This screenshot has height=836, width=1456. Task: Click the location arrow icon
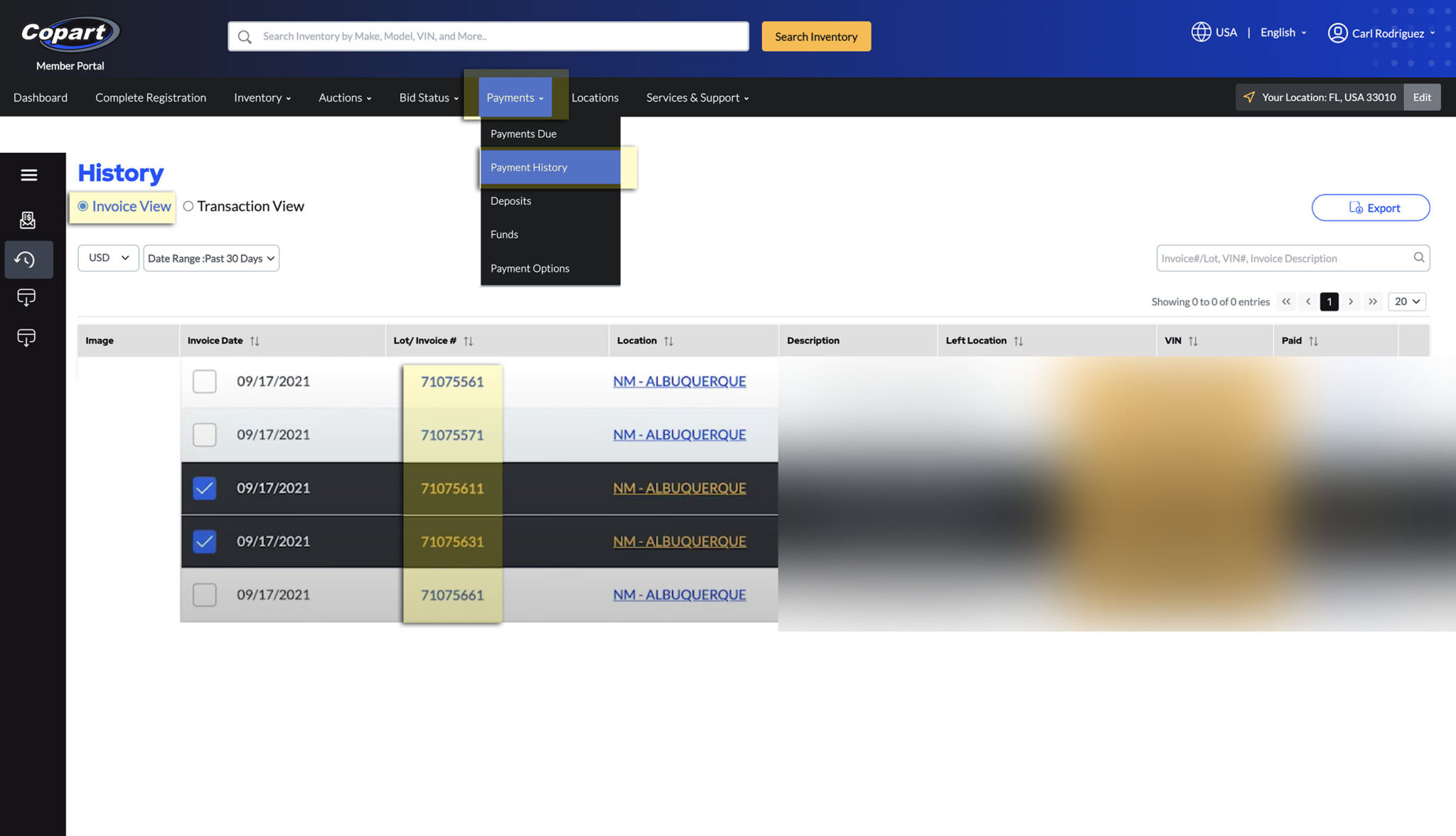pyautogui.click(x=1248, y=97)
